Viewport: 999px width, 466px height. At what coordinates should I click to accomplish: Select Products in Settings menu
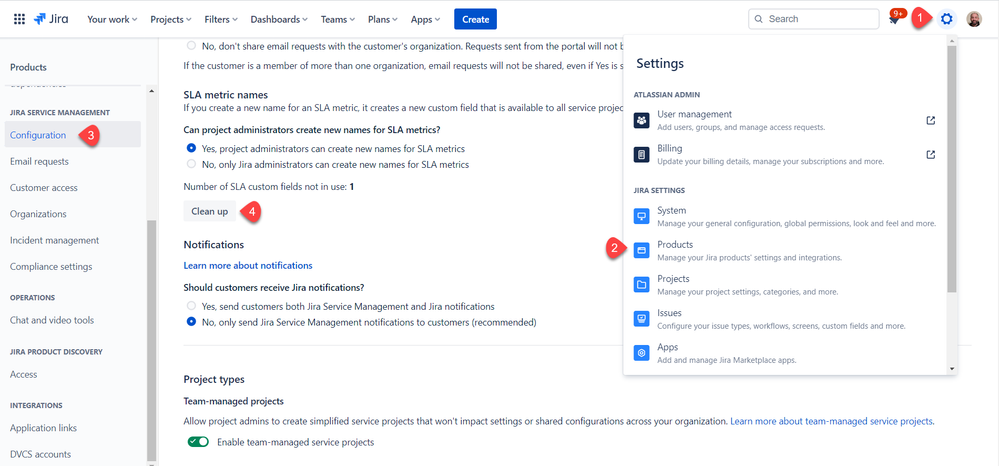point(785,251)
